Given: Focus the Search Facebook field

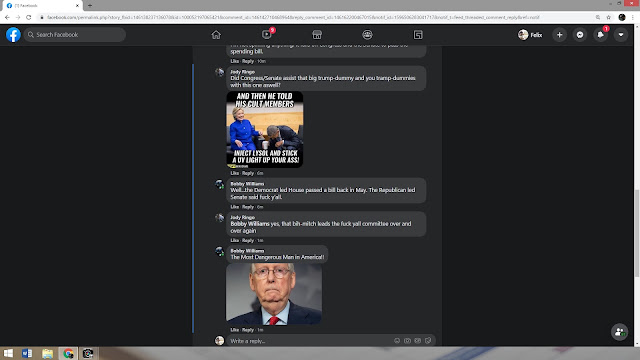Looking at the screenshot, I should (75, 35).
